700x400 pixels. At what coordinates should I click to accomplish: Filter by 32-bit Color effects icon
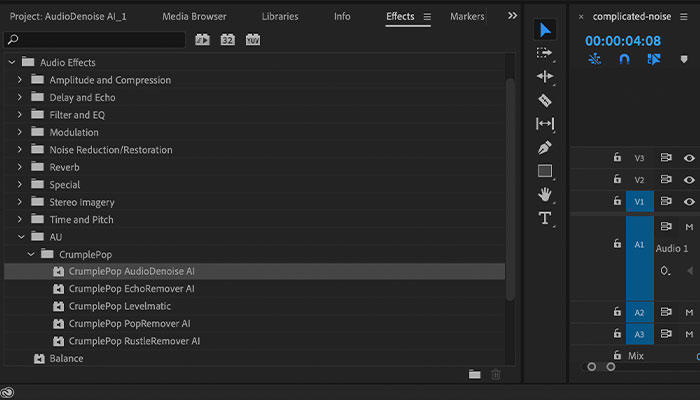228,40
